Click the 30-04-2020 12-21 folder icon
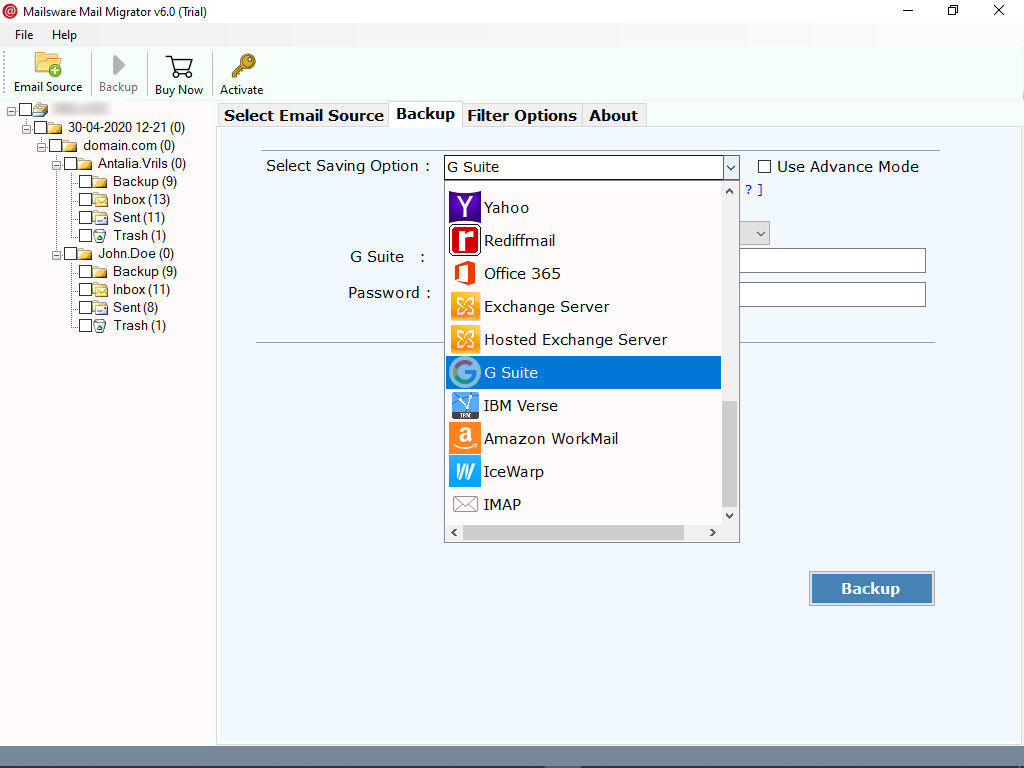The width and height of the screenshot is (1024, 768). [55, 127]
